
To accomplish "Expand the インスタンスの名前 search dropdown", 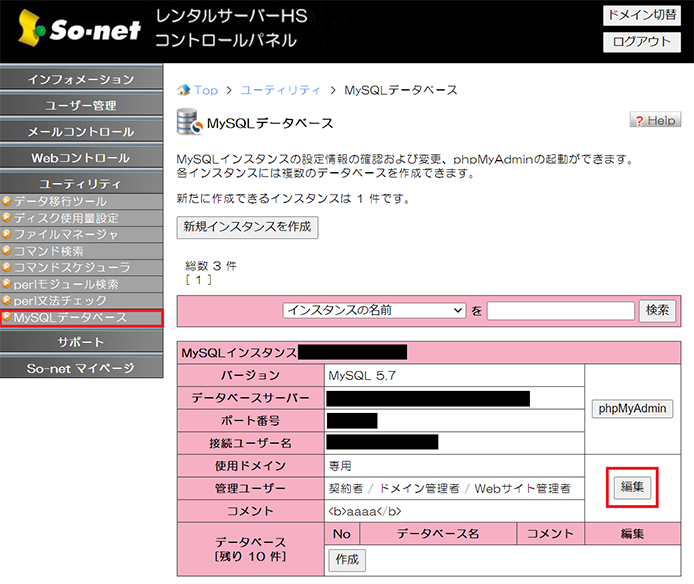I will tap(374, 311).
